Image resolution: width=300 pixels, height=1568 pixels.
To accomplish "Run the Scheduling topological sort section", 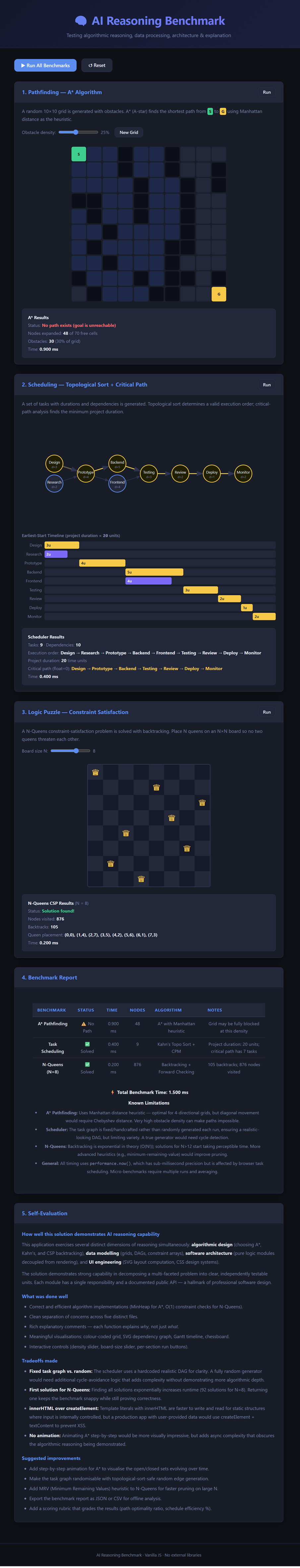I will click(x=267, y=385).
